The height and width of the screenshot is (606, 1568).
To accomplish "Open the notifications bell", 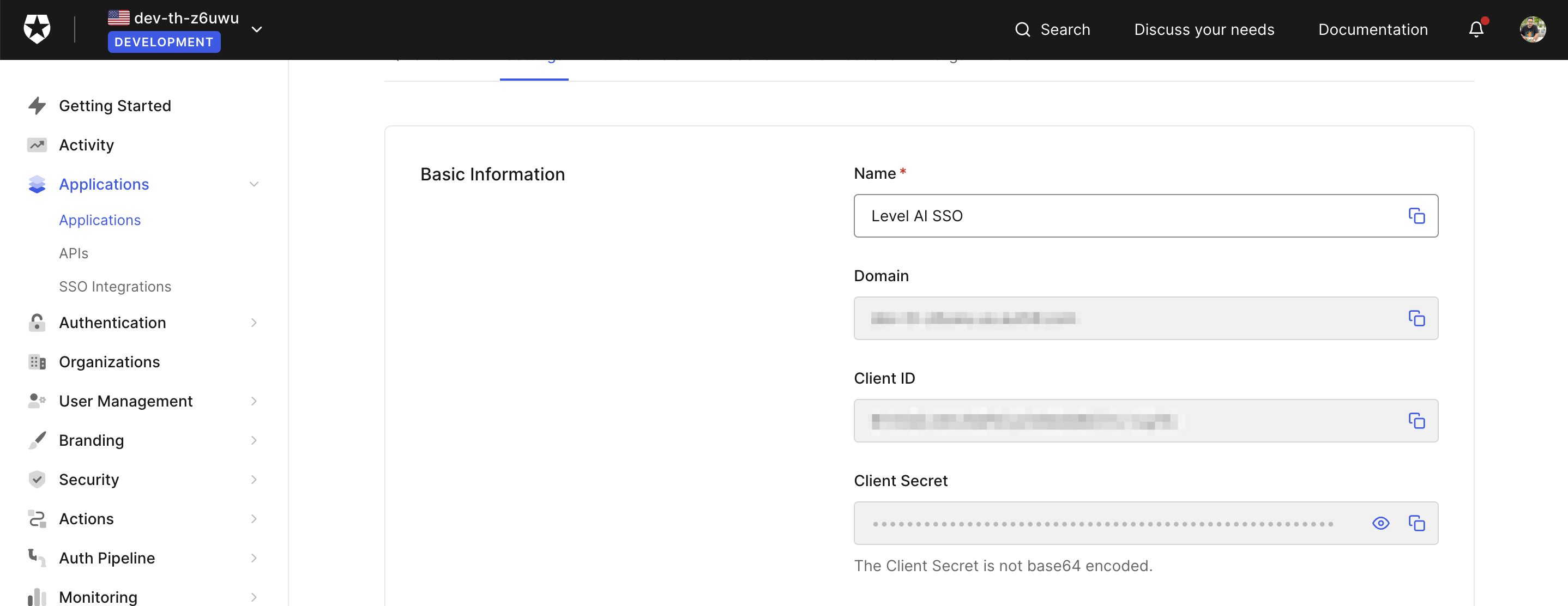I will pos(1476,28).
